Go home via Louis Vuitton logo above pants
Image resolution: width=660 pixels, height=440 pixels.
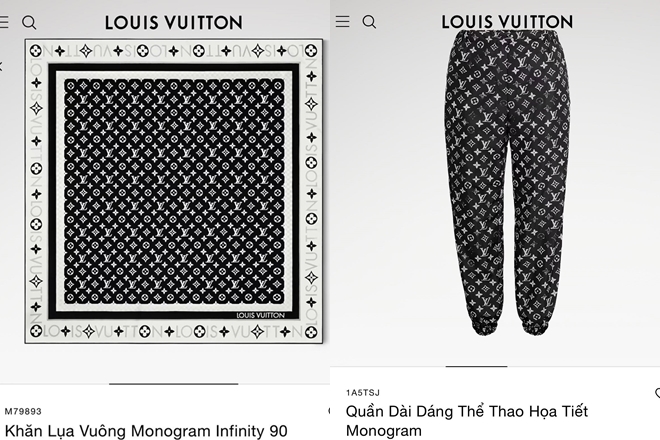pos(507,22)
